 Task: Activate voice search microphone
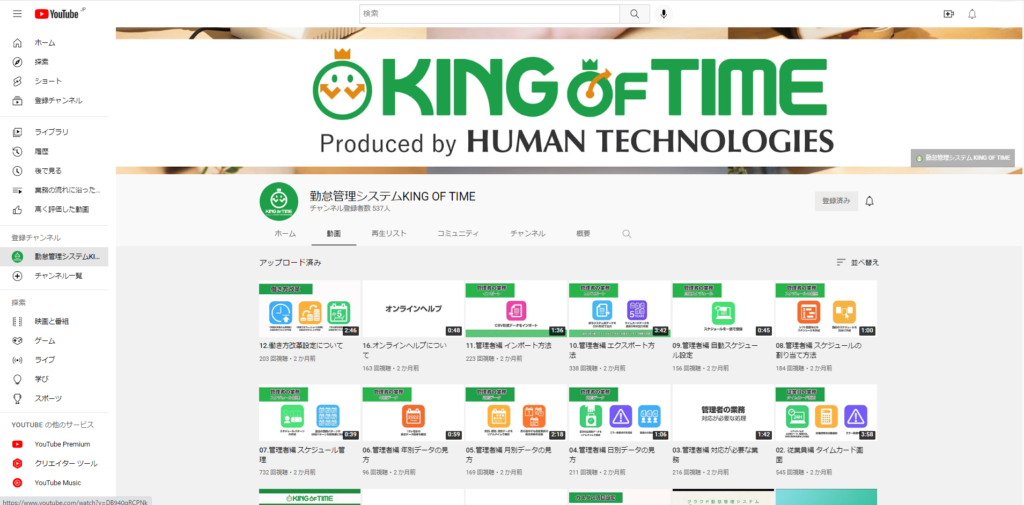pyautogui.click(x=663, y=14)
